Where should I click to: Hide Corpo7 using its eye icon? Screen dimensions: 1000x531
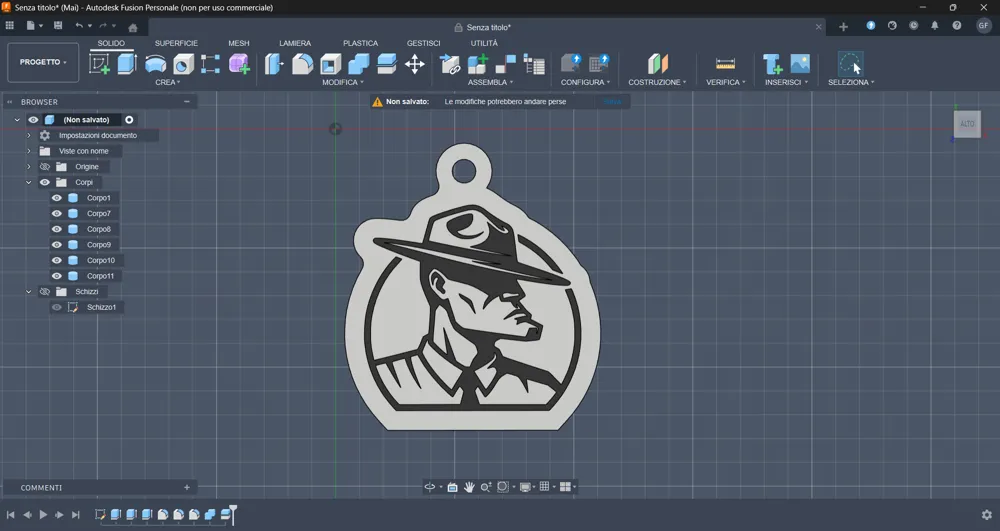coord(57,214)
